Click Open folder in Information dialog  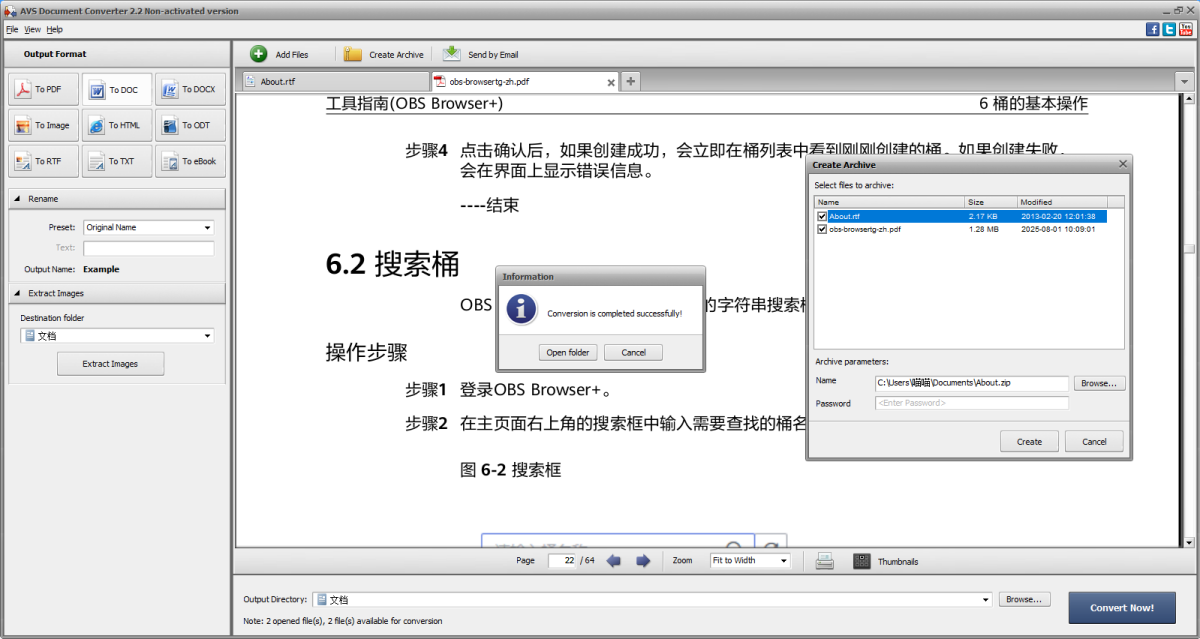pos(567,352)
